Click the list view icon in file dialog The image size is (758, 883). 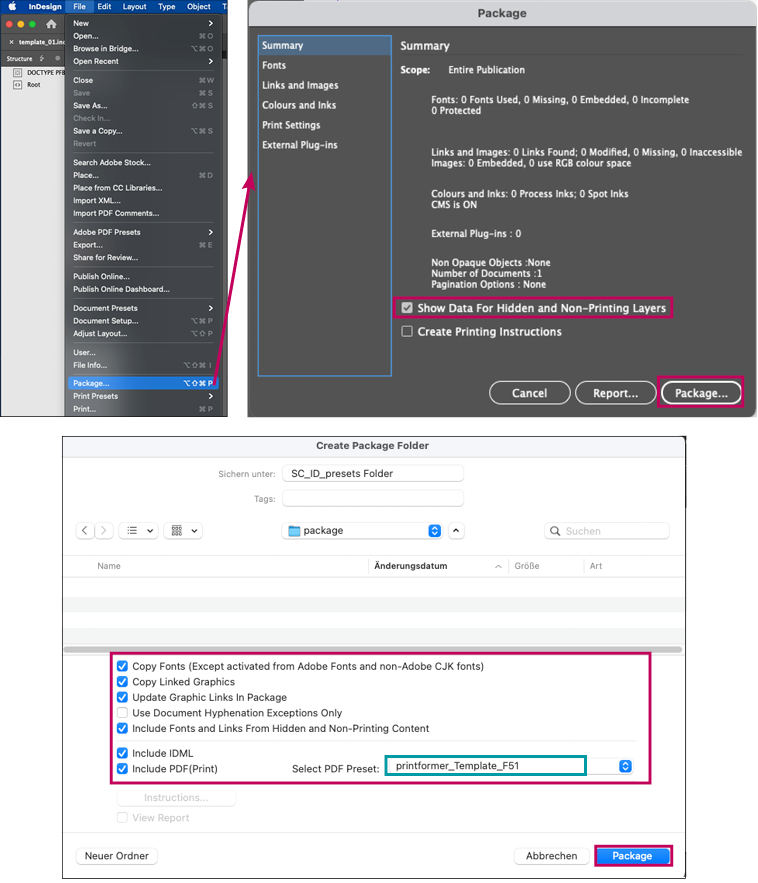pyautogui.click(x=131, y=531)
